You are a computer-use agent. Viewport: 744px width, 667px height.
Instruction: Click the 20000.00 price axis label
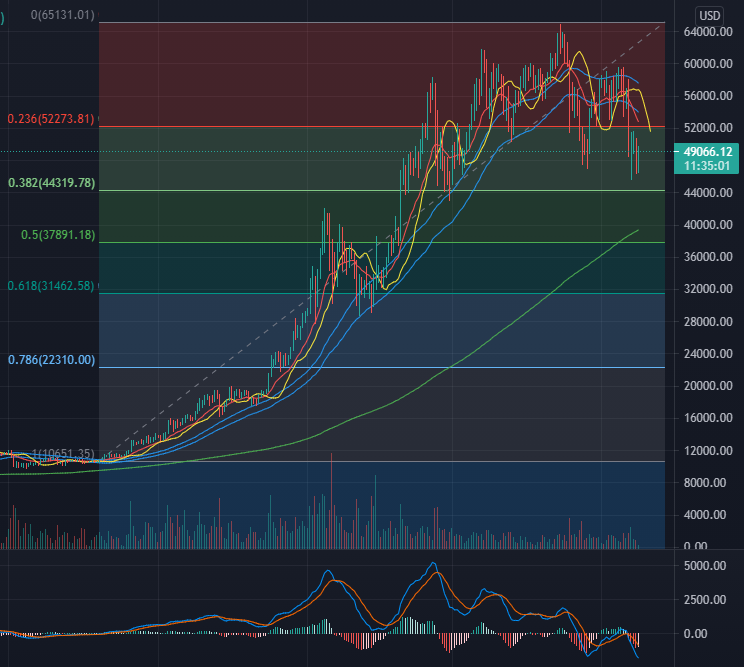click(x=707, y=386)
